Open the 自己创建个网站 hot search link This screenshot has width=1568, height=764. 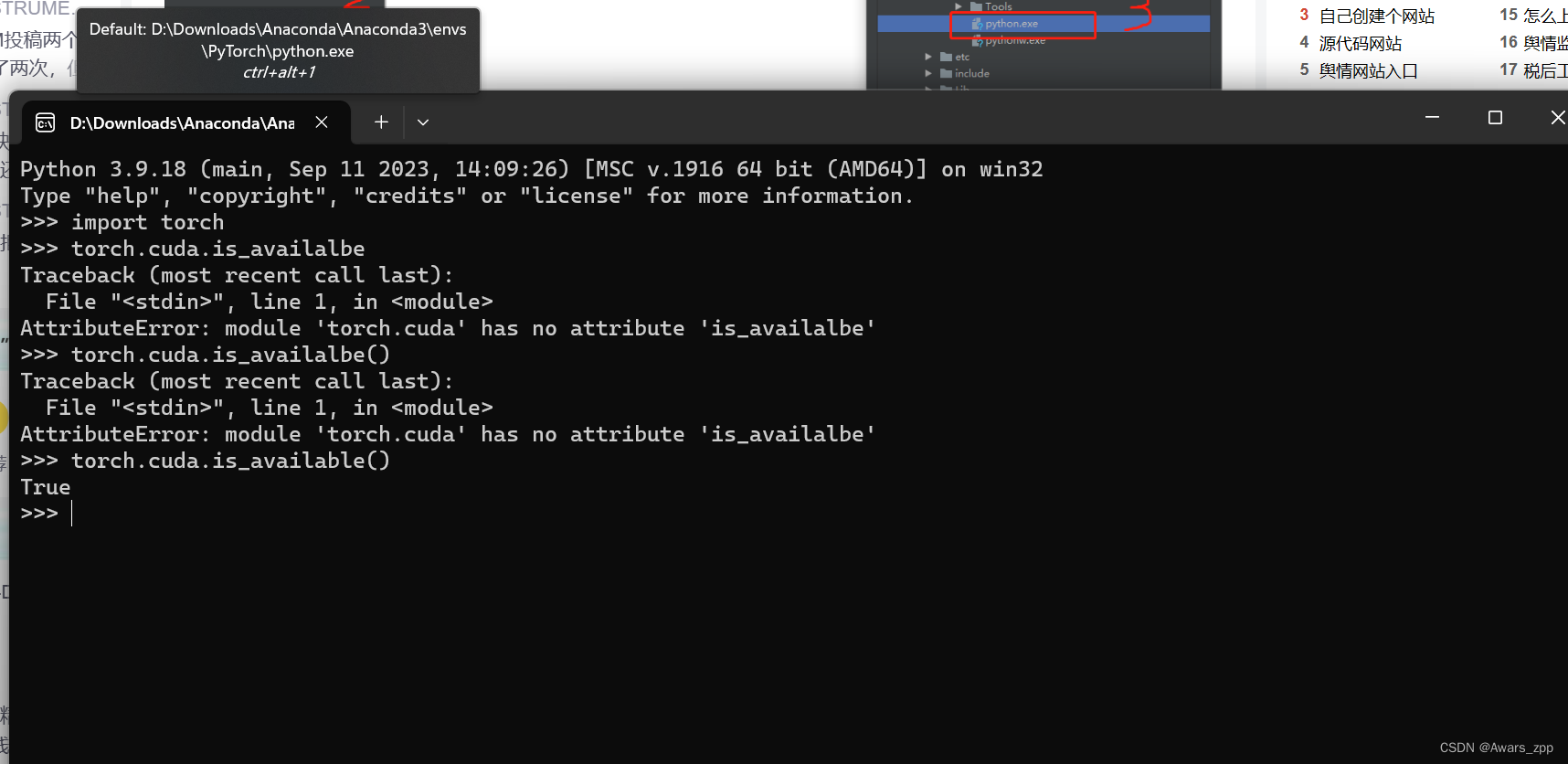1378,16
